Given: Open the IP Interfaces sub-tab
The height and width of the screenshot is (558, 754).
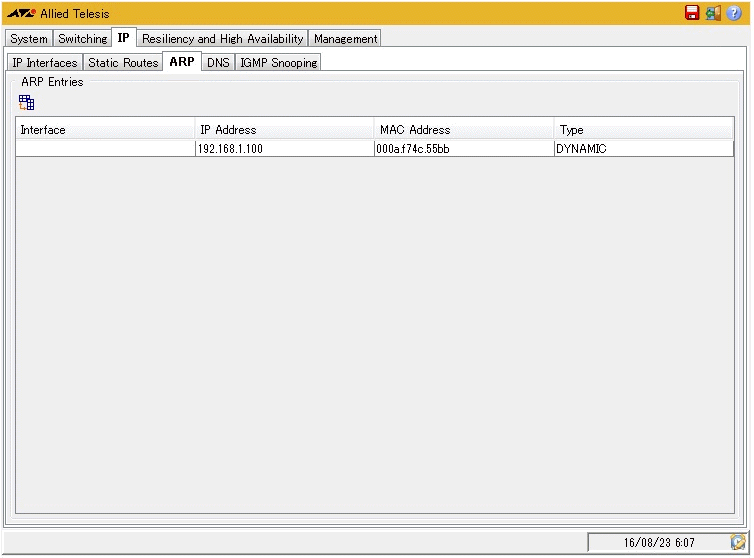Looking at the screenshot, I should (x=45, y=63).
